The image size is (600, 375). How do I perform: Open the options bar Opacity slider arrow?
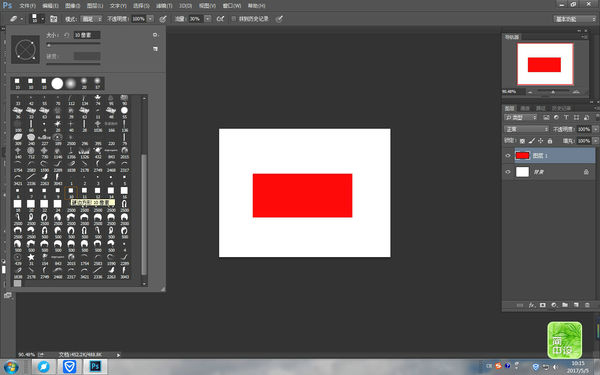coord(151,19)
